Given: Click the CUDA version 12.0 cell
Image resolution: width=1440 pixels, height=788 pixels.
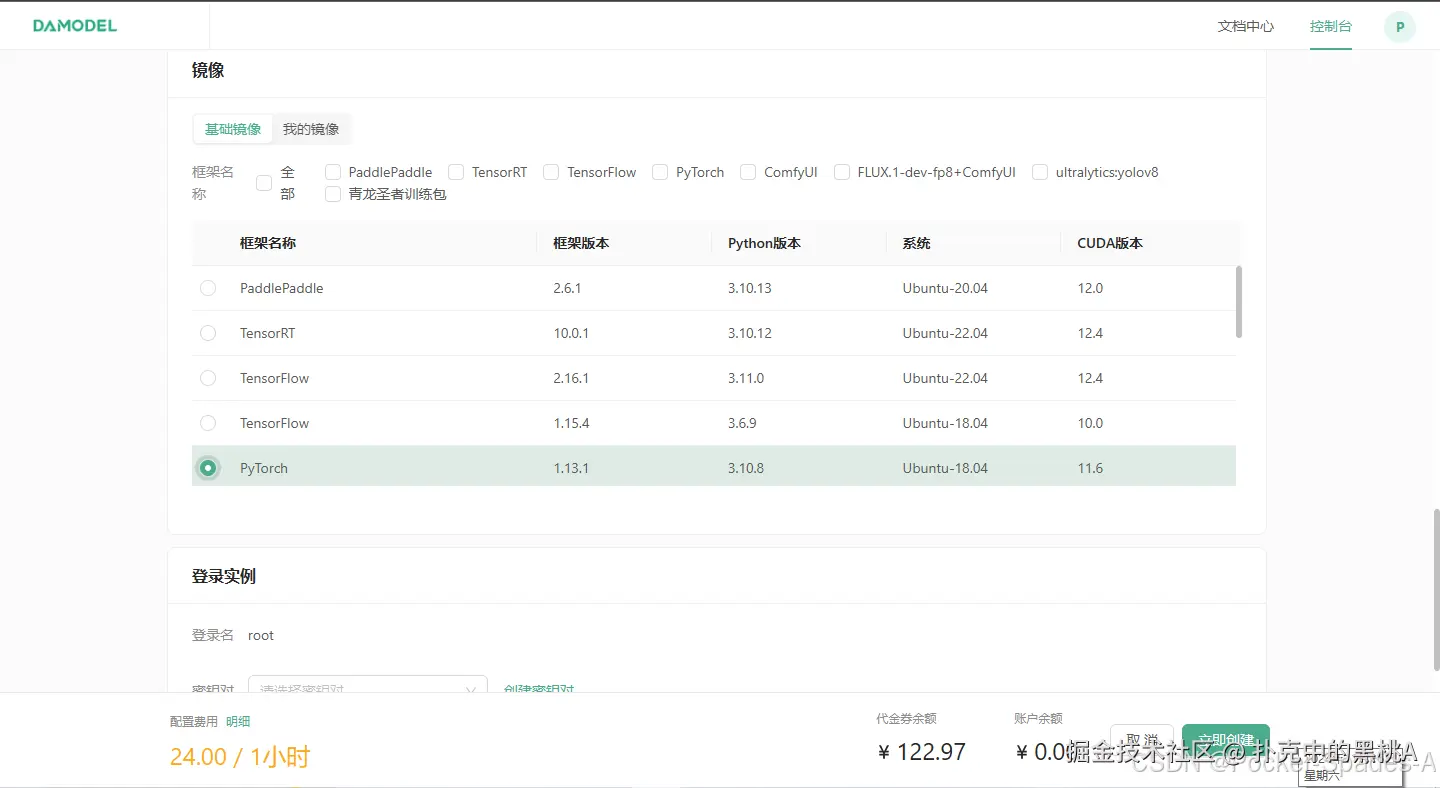Looking at the screenshot, I should (1090, 288).
